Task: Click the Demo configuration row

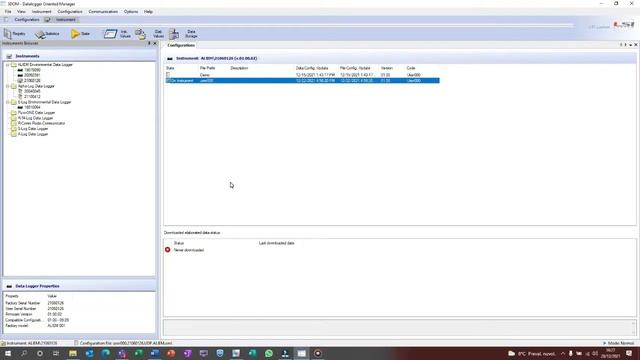Action: [x=302, y=75]
